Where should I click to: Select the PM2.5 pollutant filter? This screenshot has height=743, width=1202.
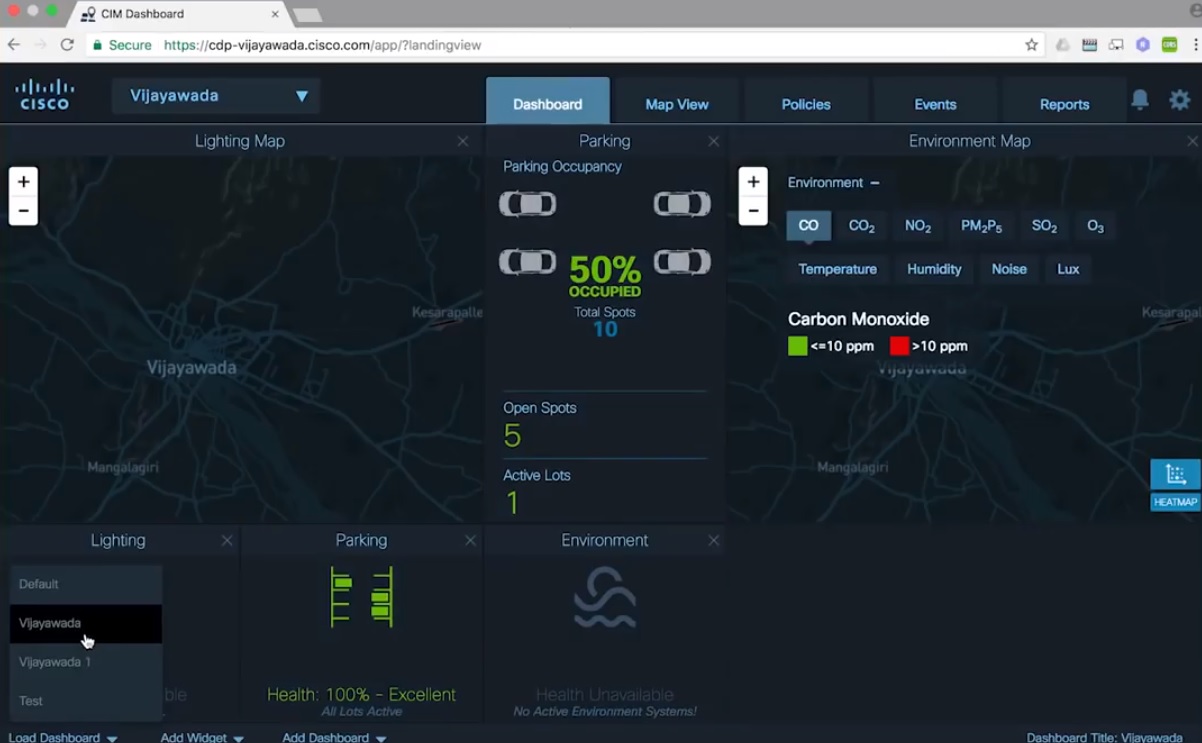pyautogui.click(x=981, y=226)
